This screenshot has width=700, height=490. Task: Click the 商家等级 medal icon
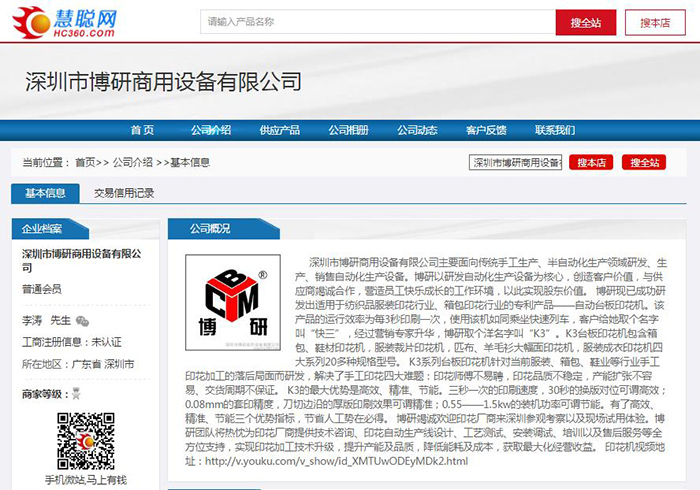pyautogui.click(x=76, y=394)
